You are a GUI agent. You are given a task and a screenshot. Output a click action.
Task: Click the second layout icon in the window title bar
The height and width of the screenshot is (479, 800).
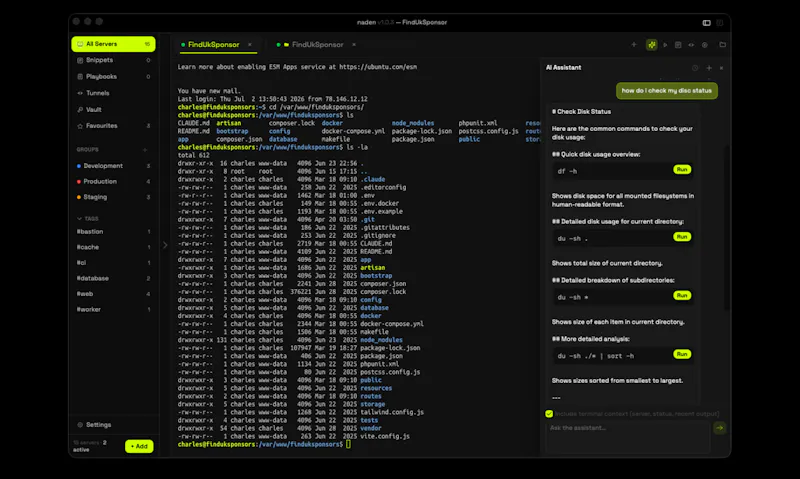click(x=720, y=22)
